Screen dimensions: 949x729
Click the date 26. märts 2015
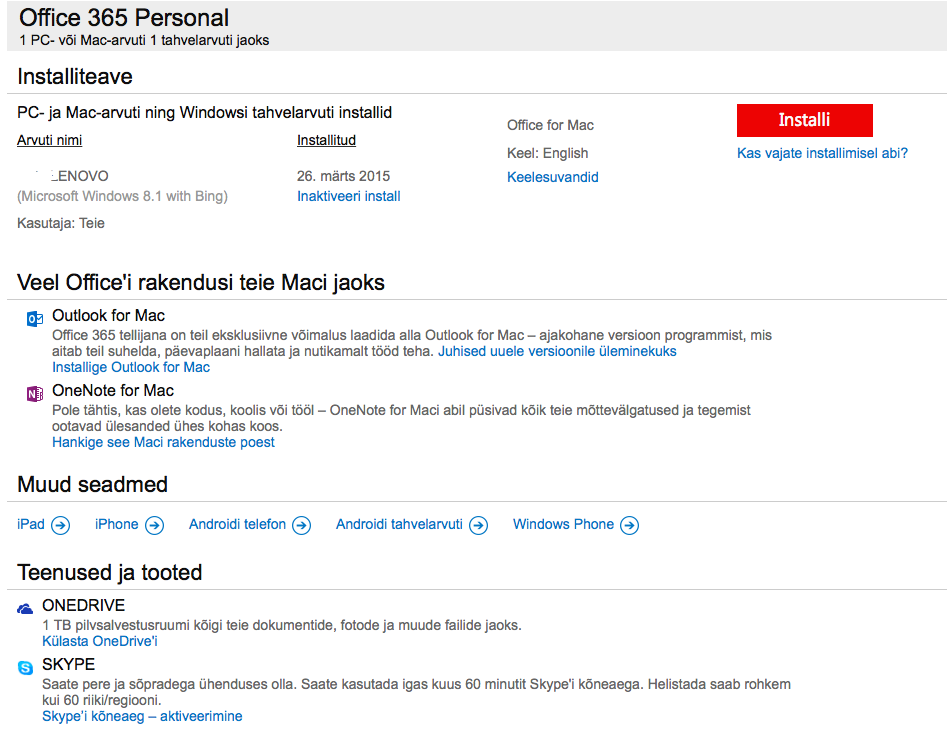343,176
